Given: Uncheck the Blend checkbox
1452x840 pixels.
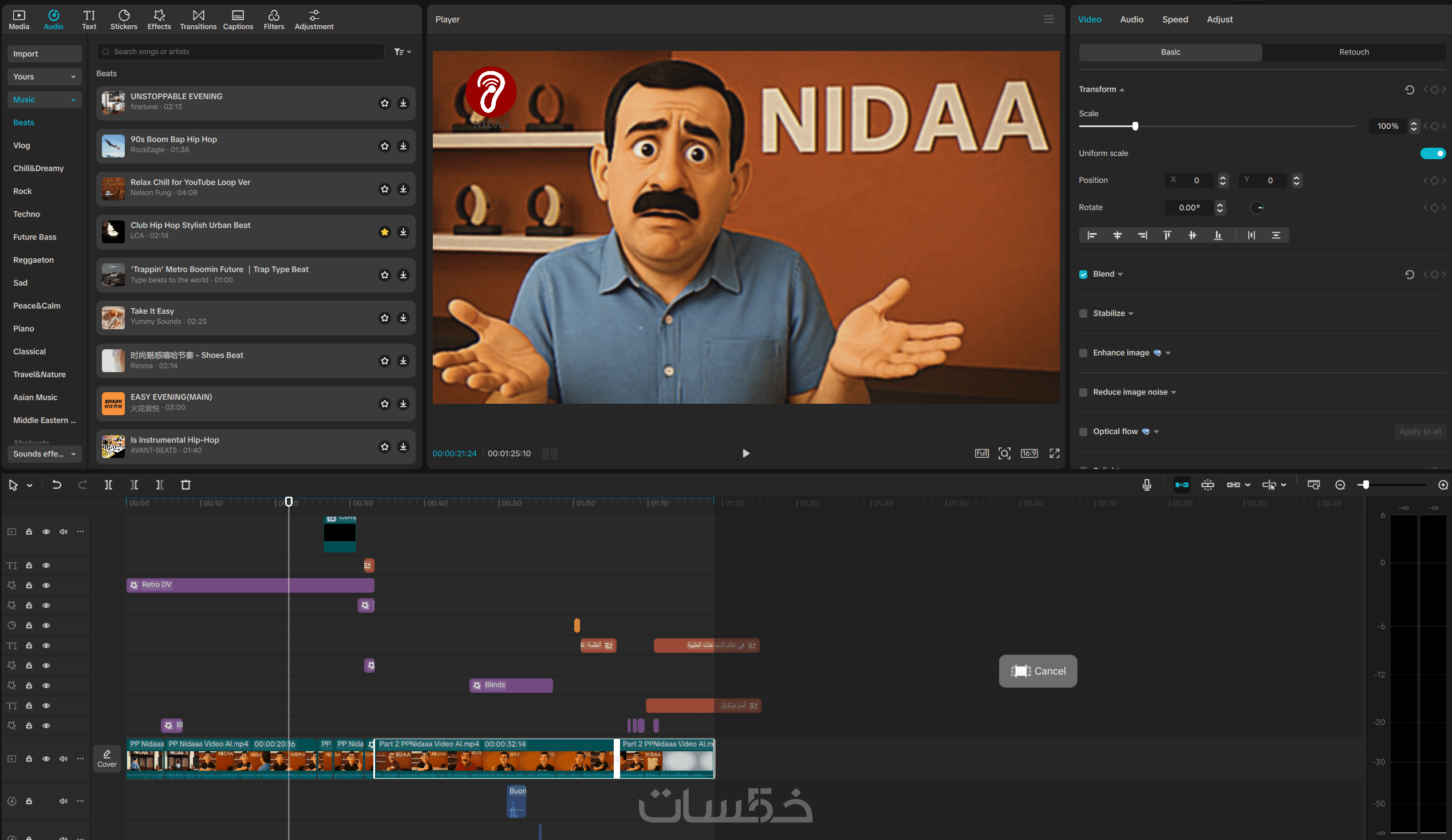Looking at the screenshot, I should (1083, 274).
